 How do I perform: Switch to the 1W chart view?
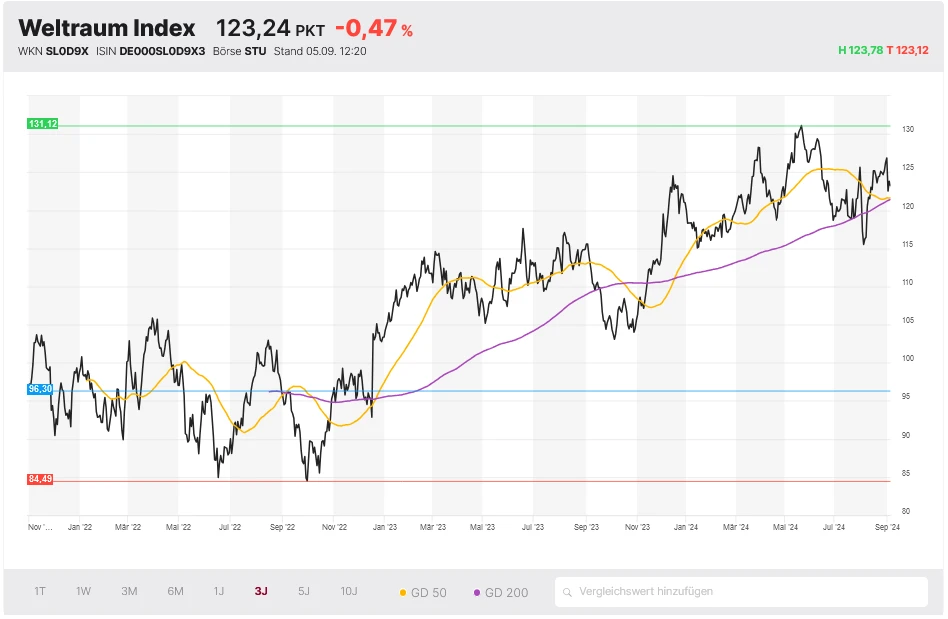pyautogui.click(x=83, y=591)
